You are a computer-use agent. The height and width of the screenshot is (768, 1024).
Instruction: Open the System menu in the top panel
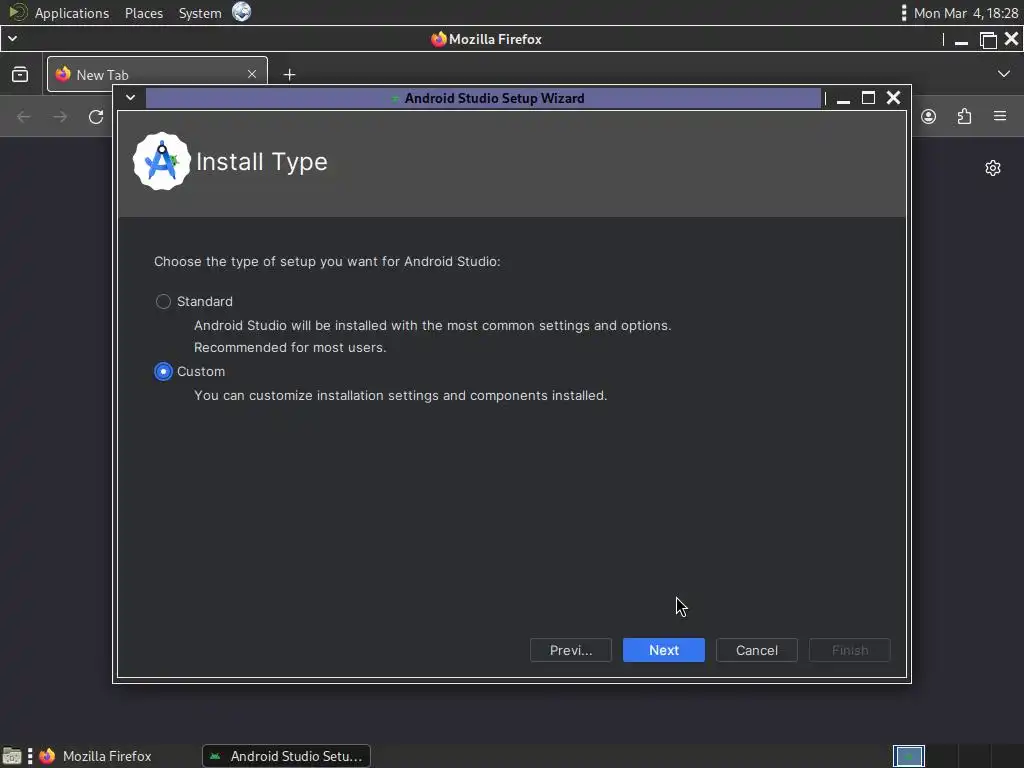point(200,13)
